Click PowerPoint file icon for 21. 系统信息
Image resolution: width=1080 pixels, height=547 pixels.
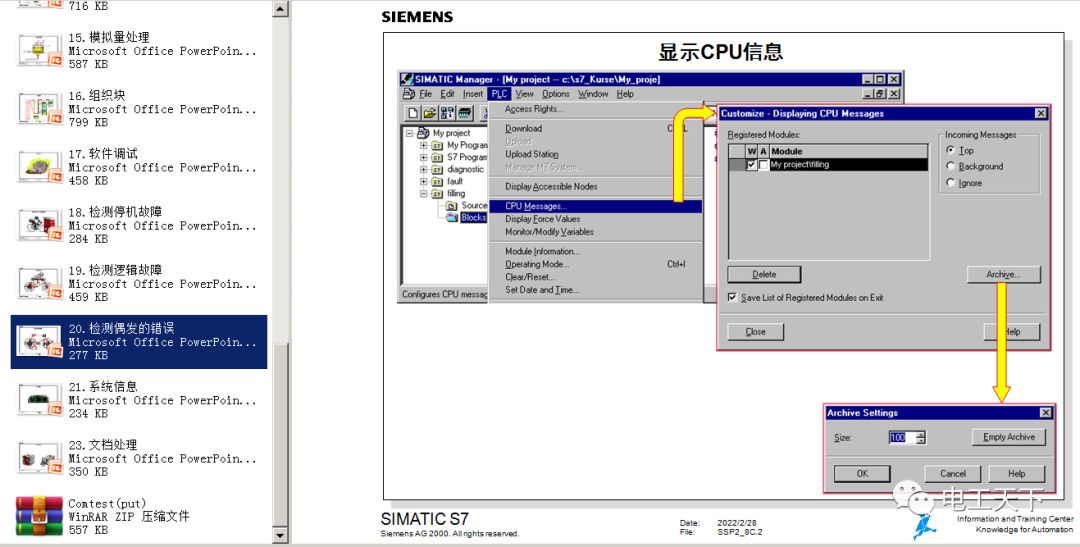[40, 400]
